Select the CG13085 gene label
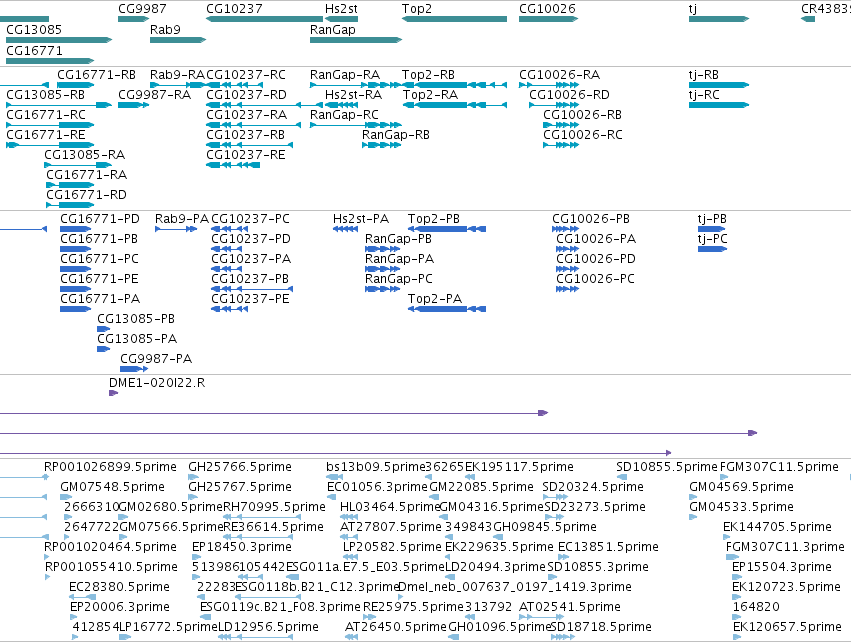The image size is (851, 642). tap(34, 30)
